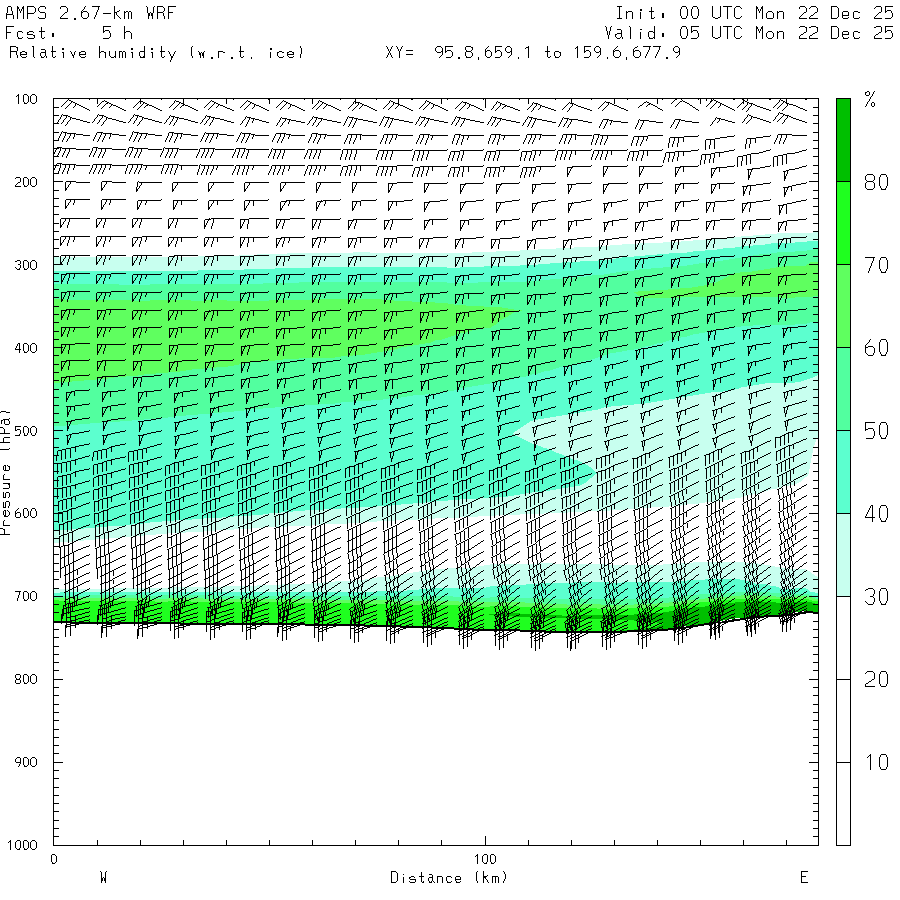Viewport: 900px width, 900px height.
Task: Click the 500 hPa pressure axis label
Action: coord(26,431)
